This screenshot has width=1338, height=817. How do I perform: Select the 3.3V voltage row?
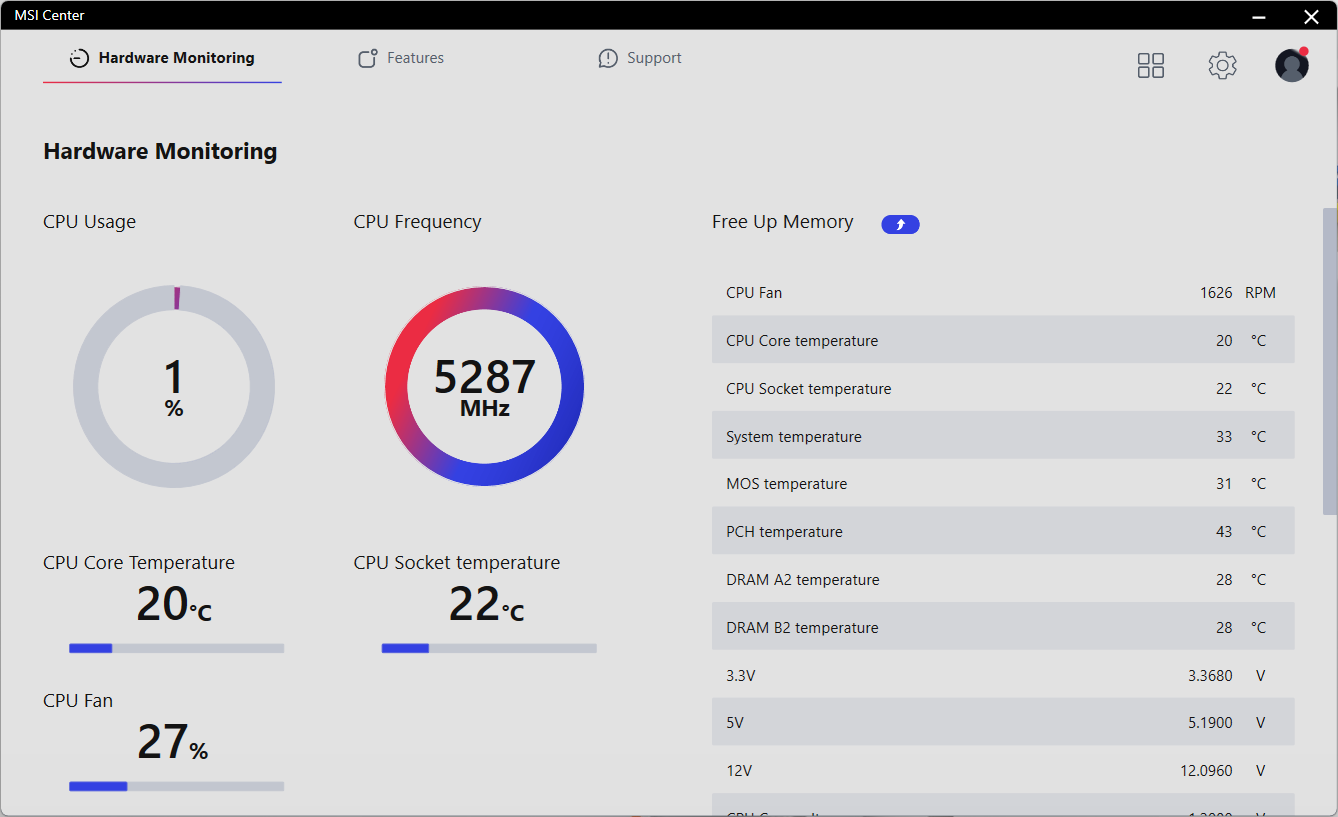click(1003, 675)
